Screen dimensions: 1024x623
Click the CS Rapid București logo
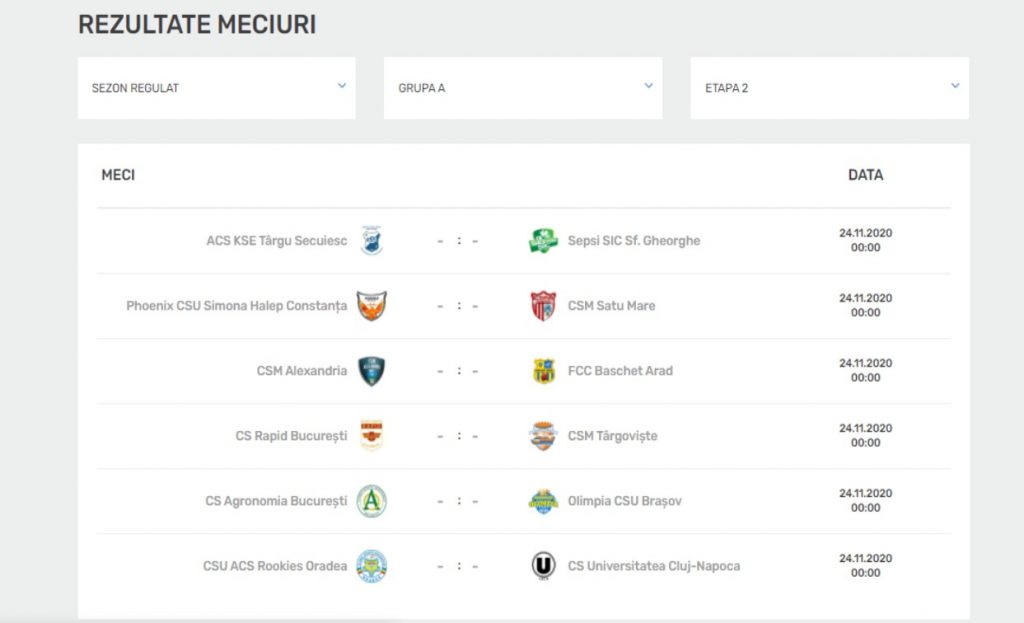[371, 436]
